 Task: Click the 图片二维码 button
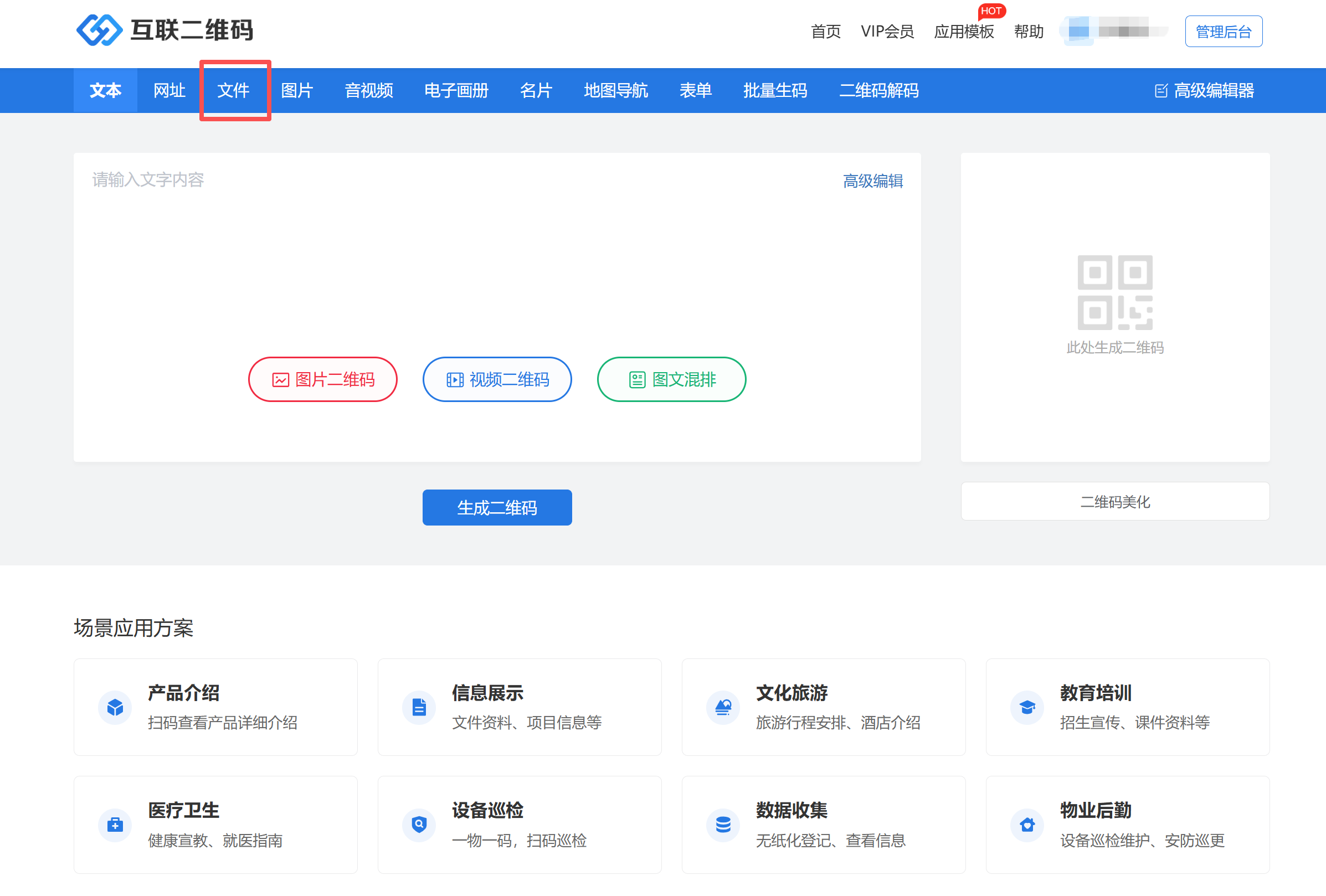click(323, 379)
